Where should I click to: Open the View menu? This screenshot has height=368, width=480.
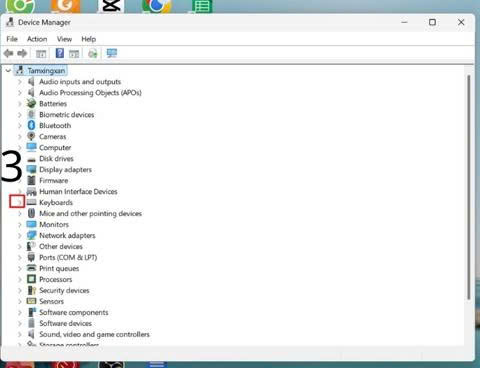click(64, 39)
